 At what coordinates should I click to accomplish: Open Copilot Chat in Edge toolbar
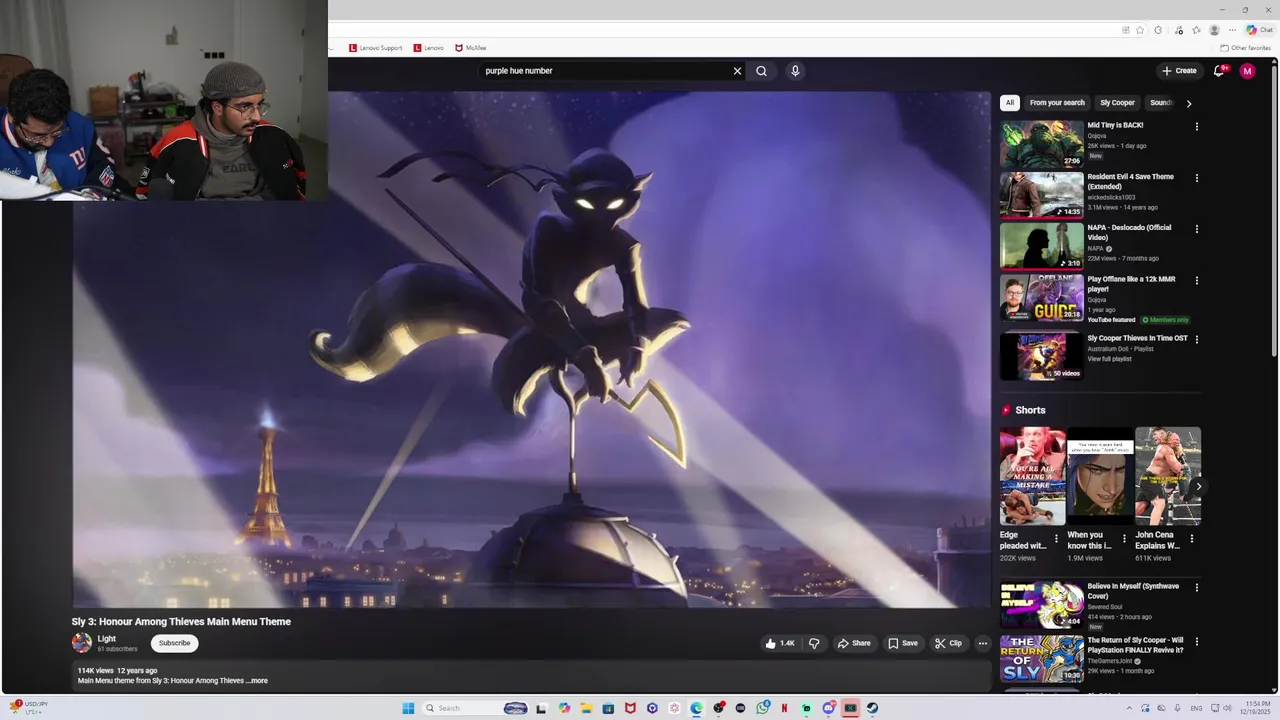(x=1259, y=30)
